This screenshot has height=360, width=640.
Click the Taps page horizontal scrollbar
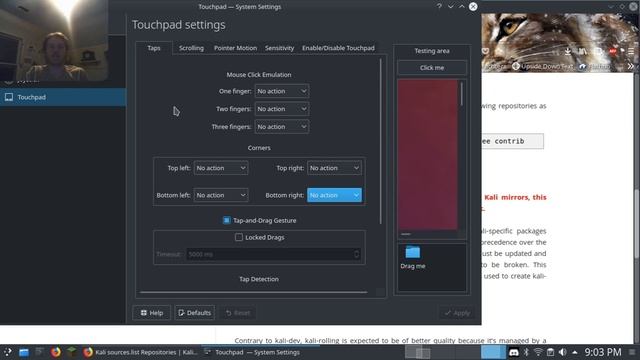pyautogui.click(x=253, y=292)
